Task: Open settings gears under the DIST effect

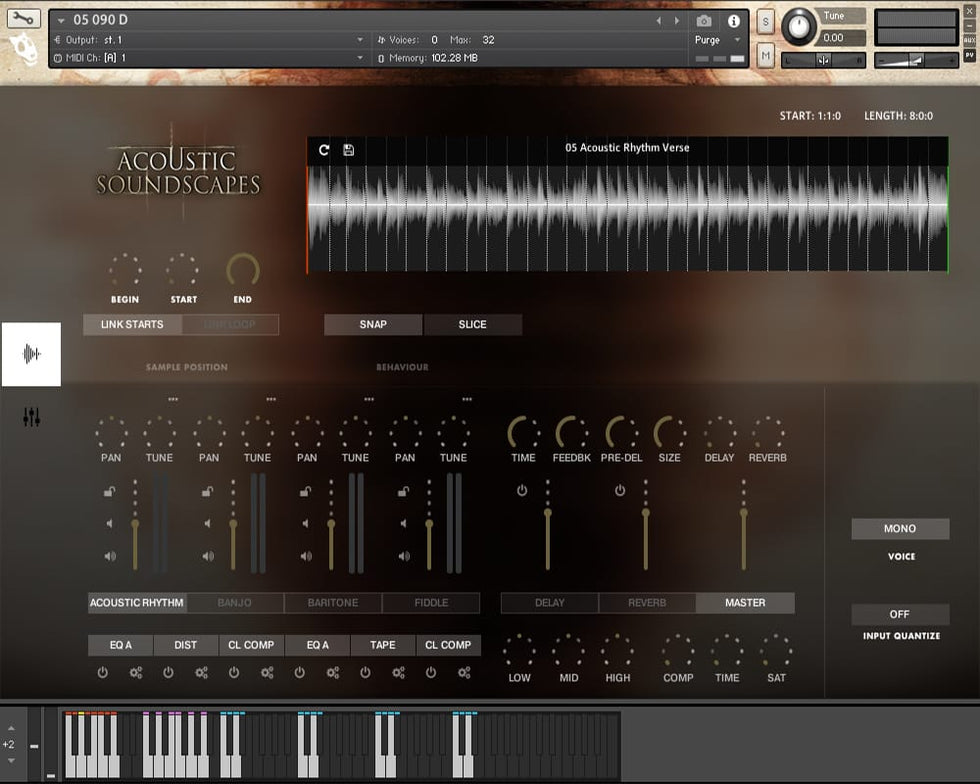Action: (201, 673)
